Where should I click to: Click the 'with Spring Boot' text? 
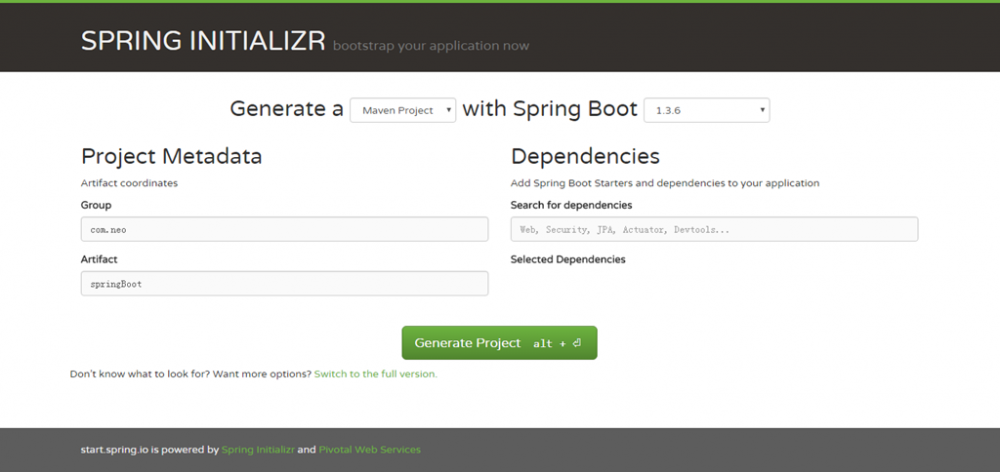pyautogui.click(x=550, y=109)
